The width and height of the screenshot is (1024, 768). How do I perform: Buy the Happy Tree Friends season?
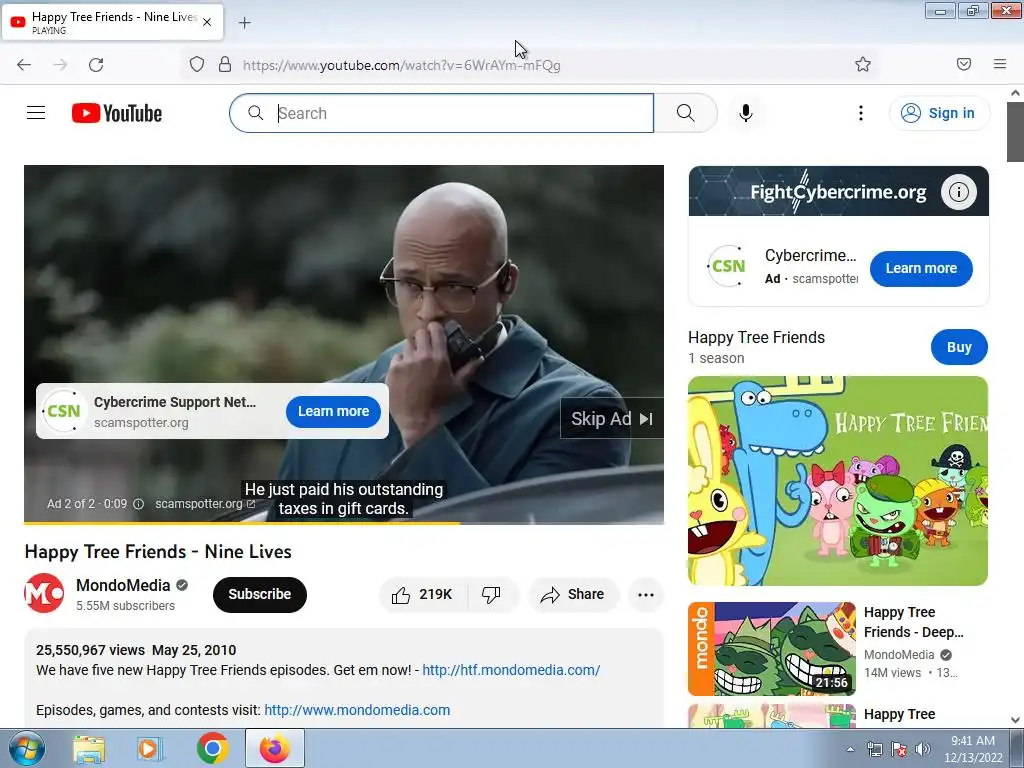[959, 347]
